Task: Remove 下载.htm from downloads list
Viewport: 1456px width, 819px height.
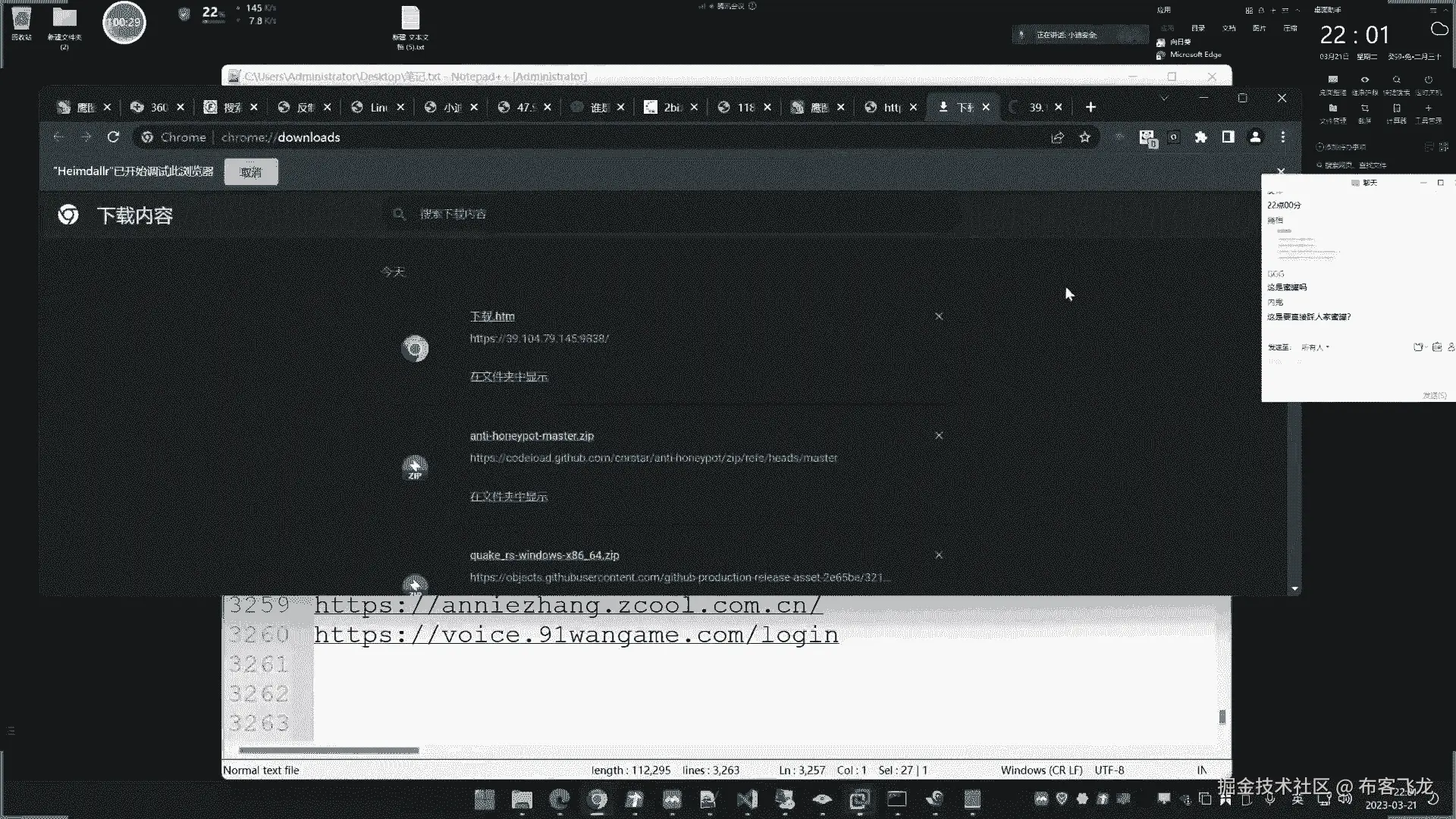Action: (x=939, y=316)
